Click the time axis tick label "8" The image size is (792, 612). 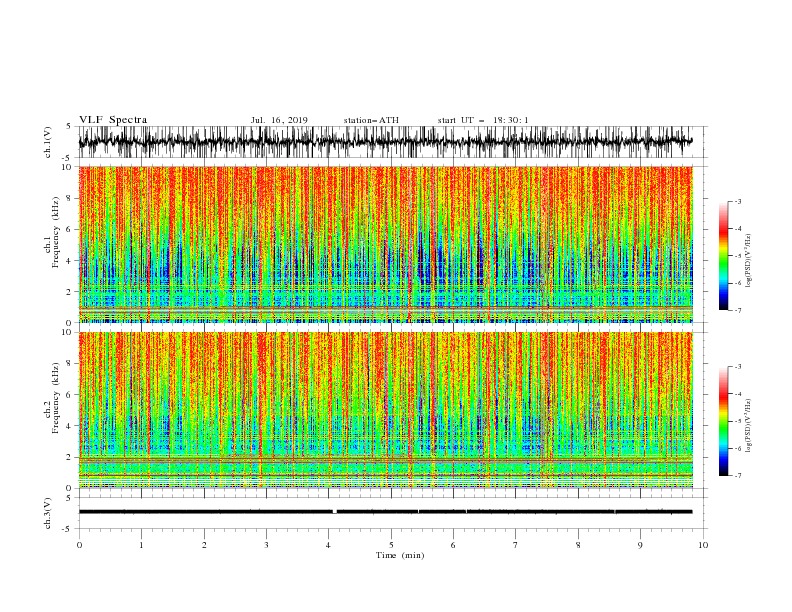pos(578,545)
